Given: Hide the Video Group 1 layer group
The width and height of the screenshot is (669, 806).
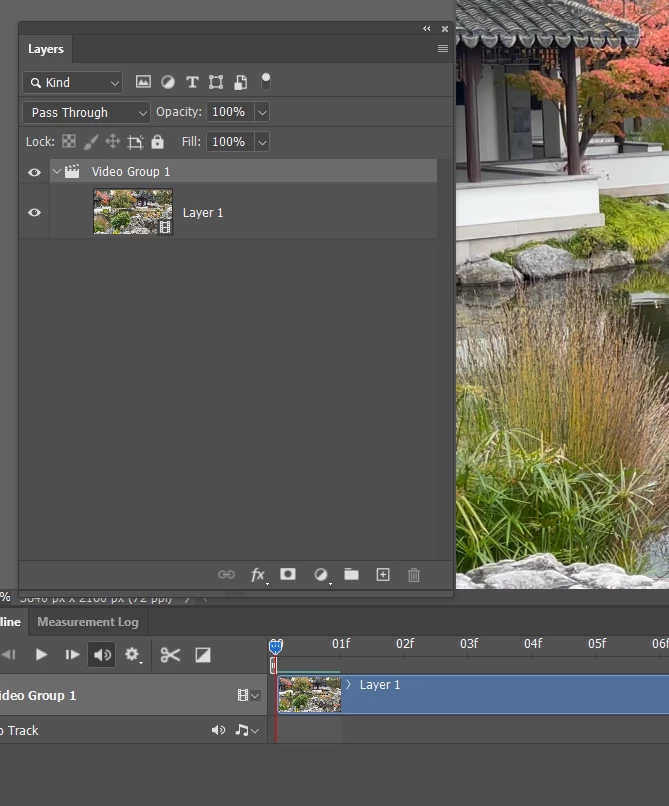Looking at the screenshot, I should 34,172.
